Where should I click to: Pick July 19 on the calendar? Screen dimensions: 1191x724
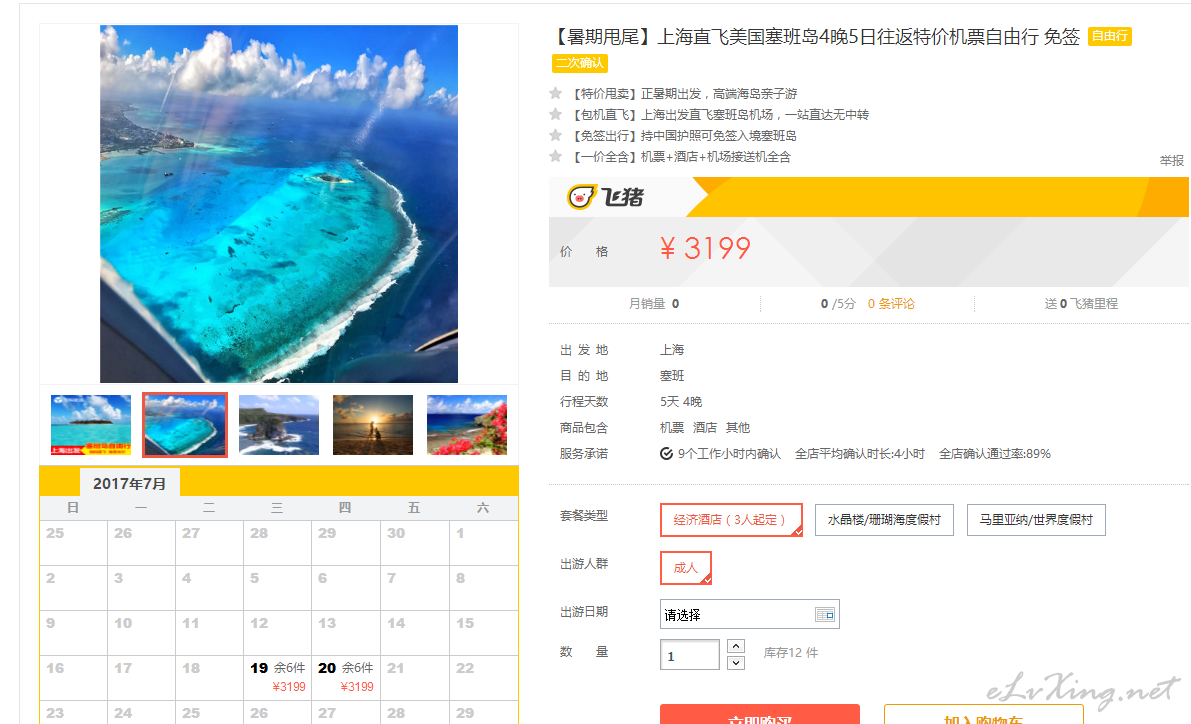[278, 677]
